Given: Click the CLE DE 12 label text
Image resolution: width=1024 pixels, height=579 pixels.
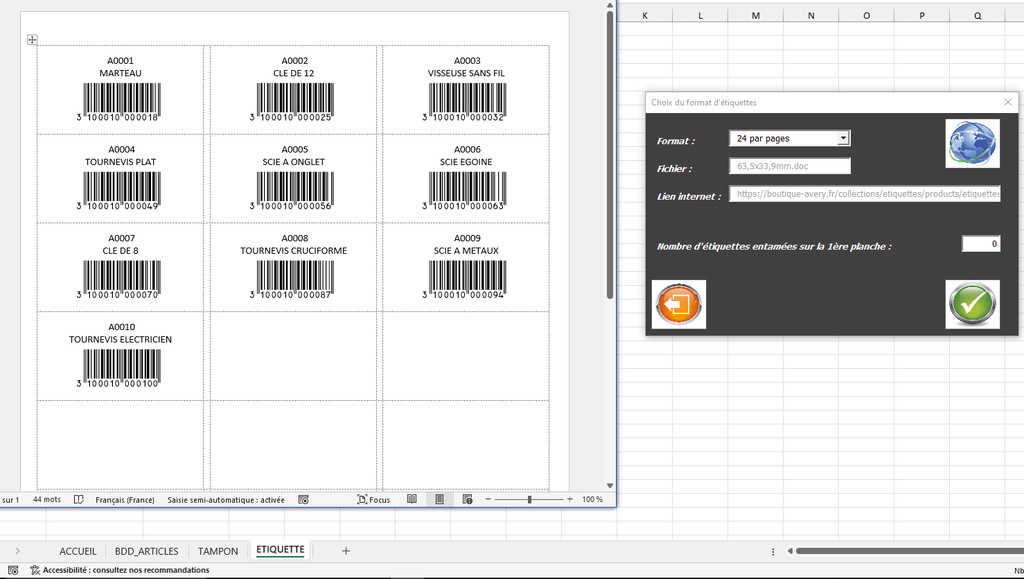Looking at the screenshot, I should click(294, 73).
